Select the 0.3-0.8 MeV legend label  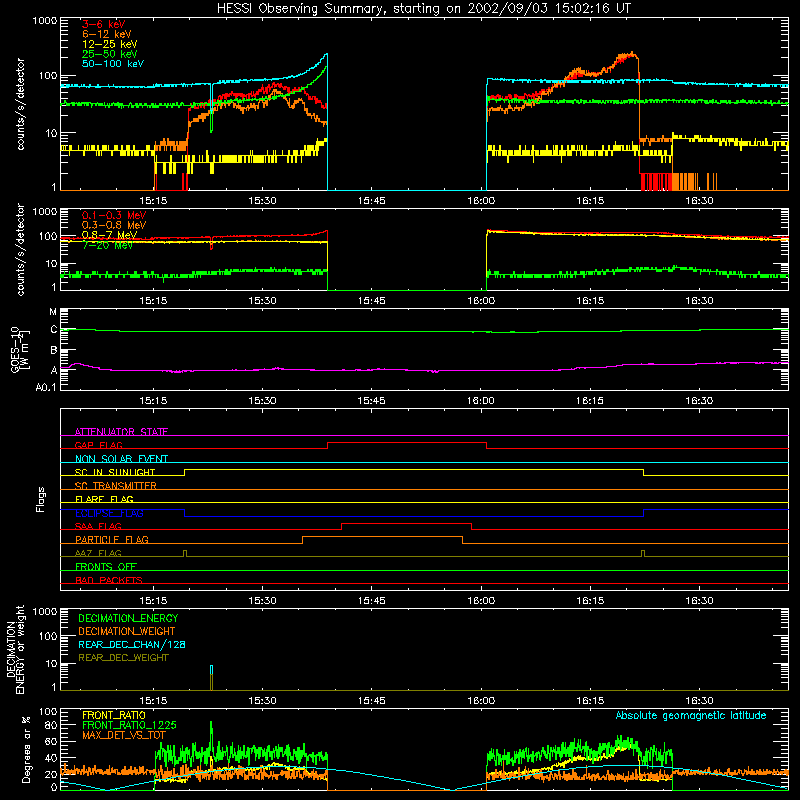point(114,225)
